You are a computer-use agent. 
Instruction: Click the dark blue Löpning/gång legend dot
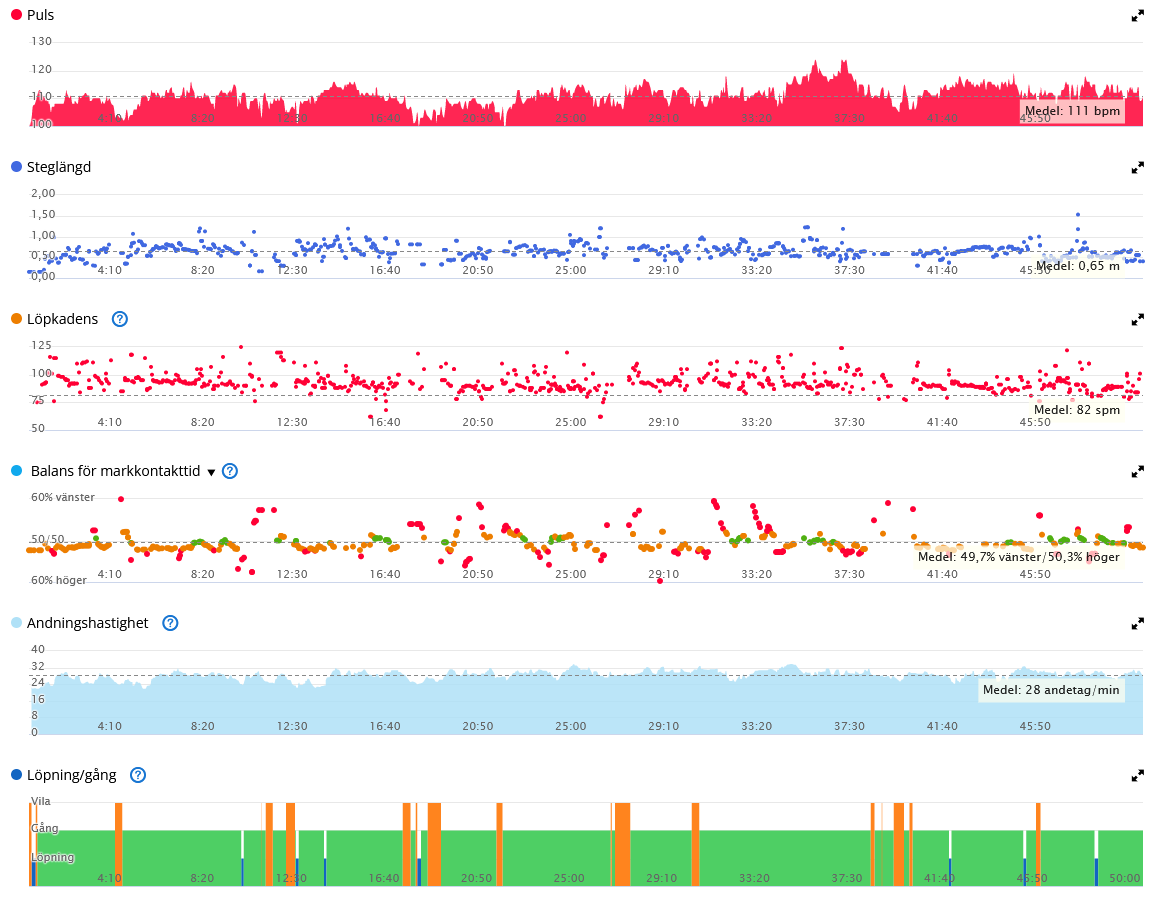[17, 774]
